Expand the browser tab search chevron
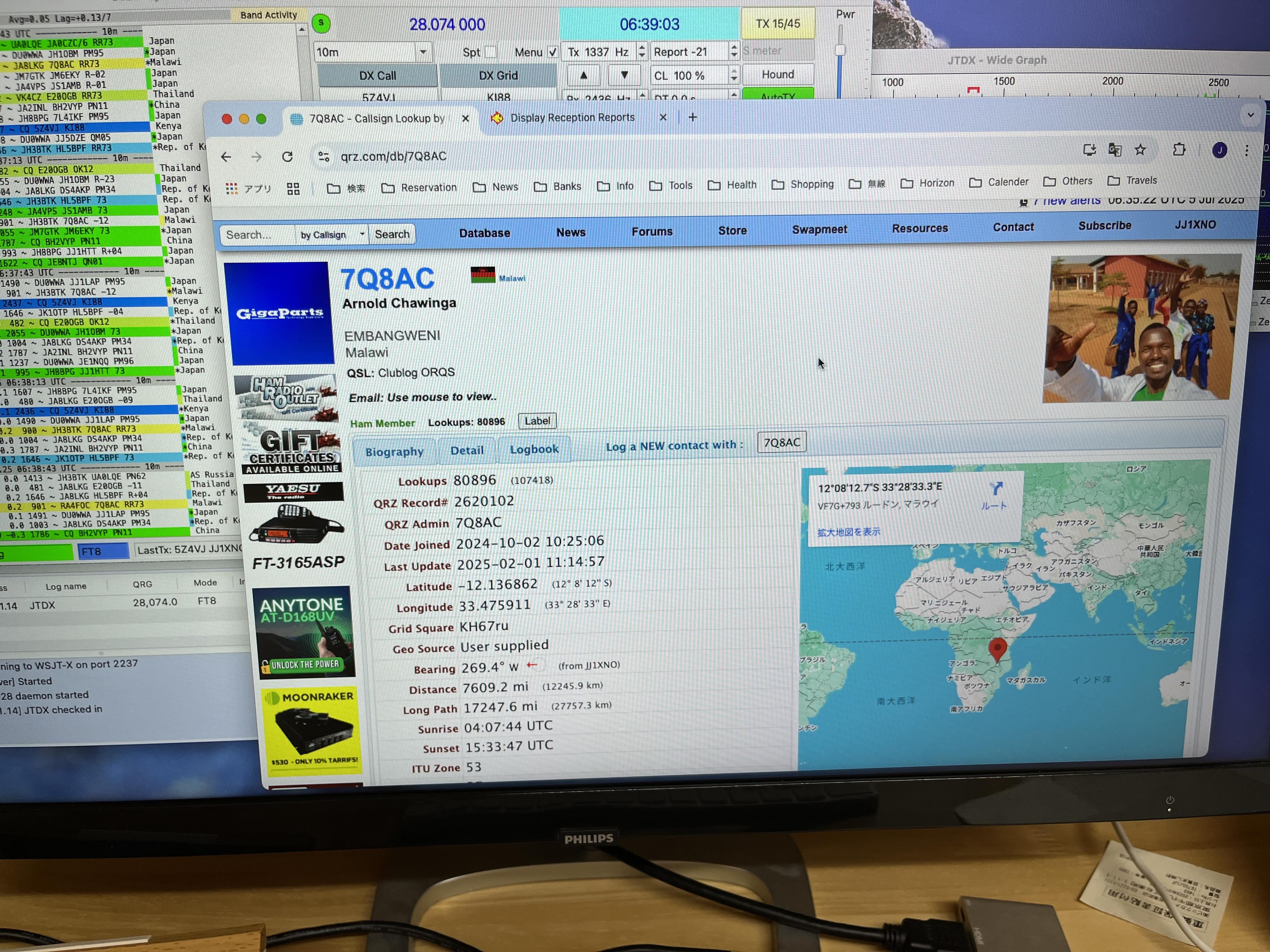Viewport: 1270px width, 952px height. click(x=1250, y=115)
